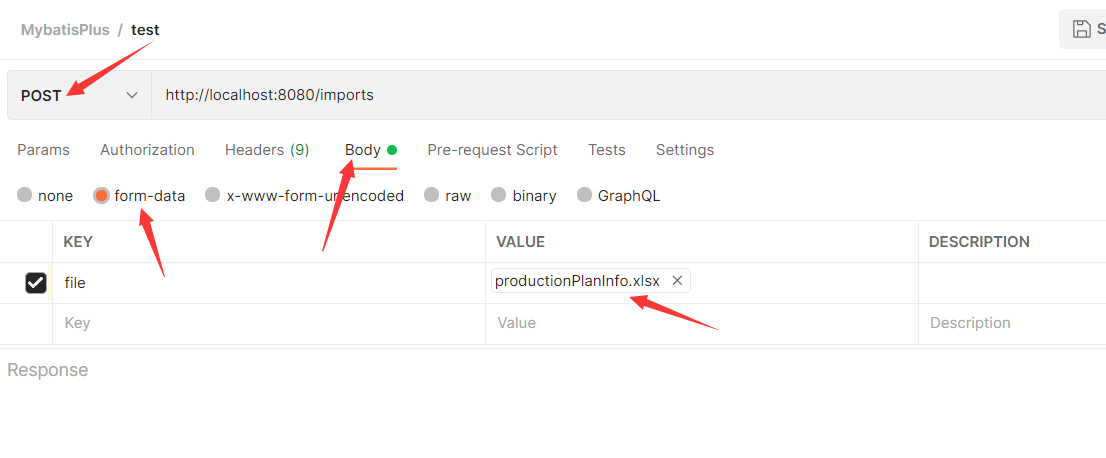
Task: Open the POST method dropdown
Action: pyautogui.click(x=79, y=95)
